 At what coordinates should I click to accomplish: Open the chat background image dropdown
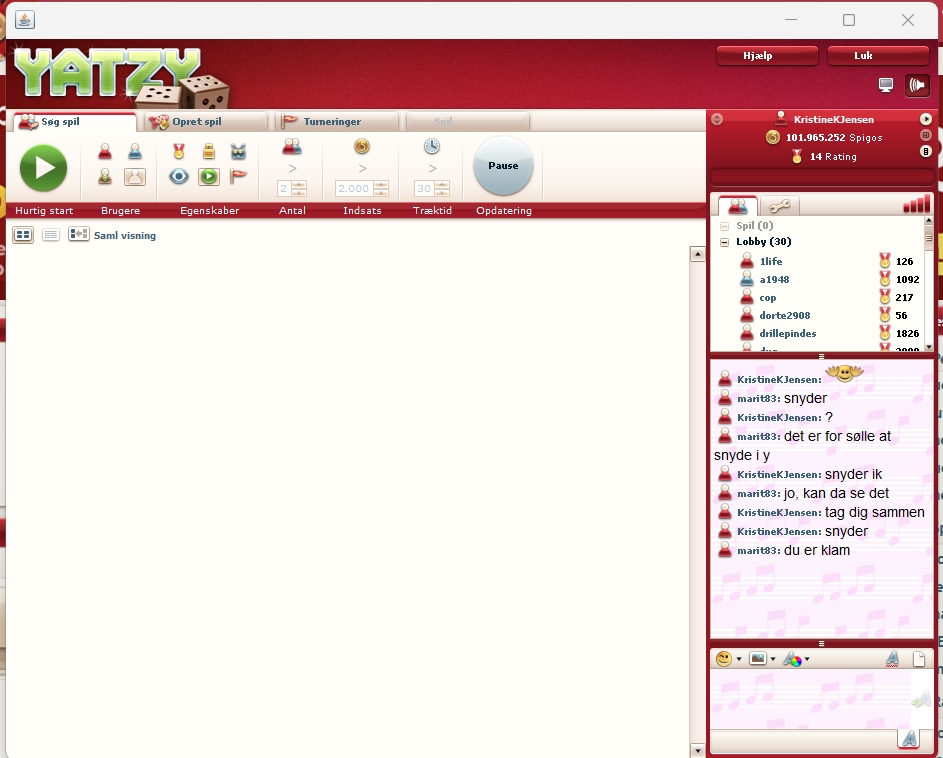click(x=762, y=659)
